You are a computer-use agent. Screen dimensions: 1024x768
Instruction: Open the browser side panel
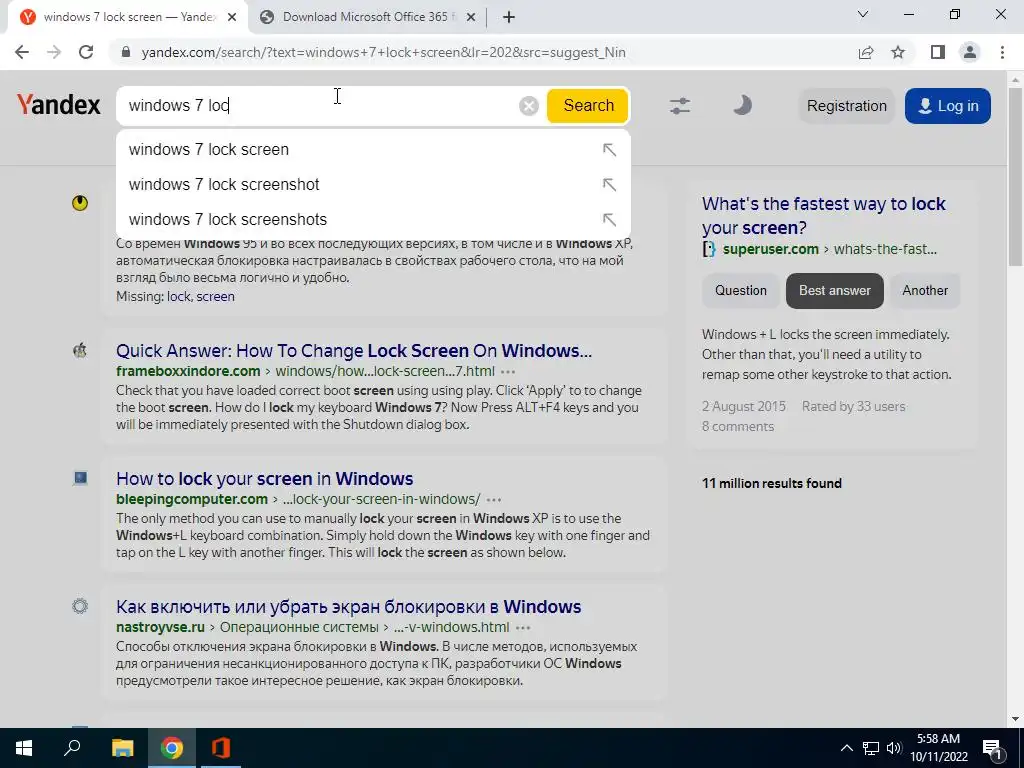(x=938, y=52)
